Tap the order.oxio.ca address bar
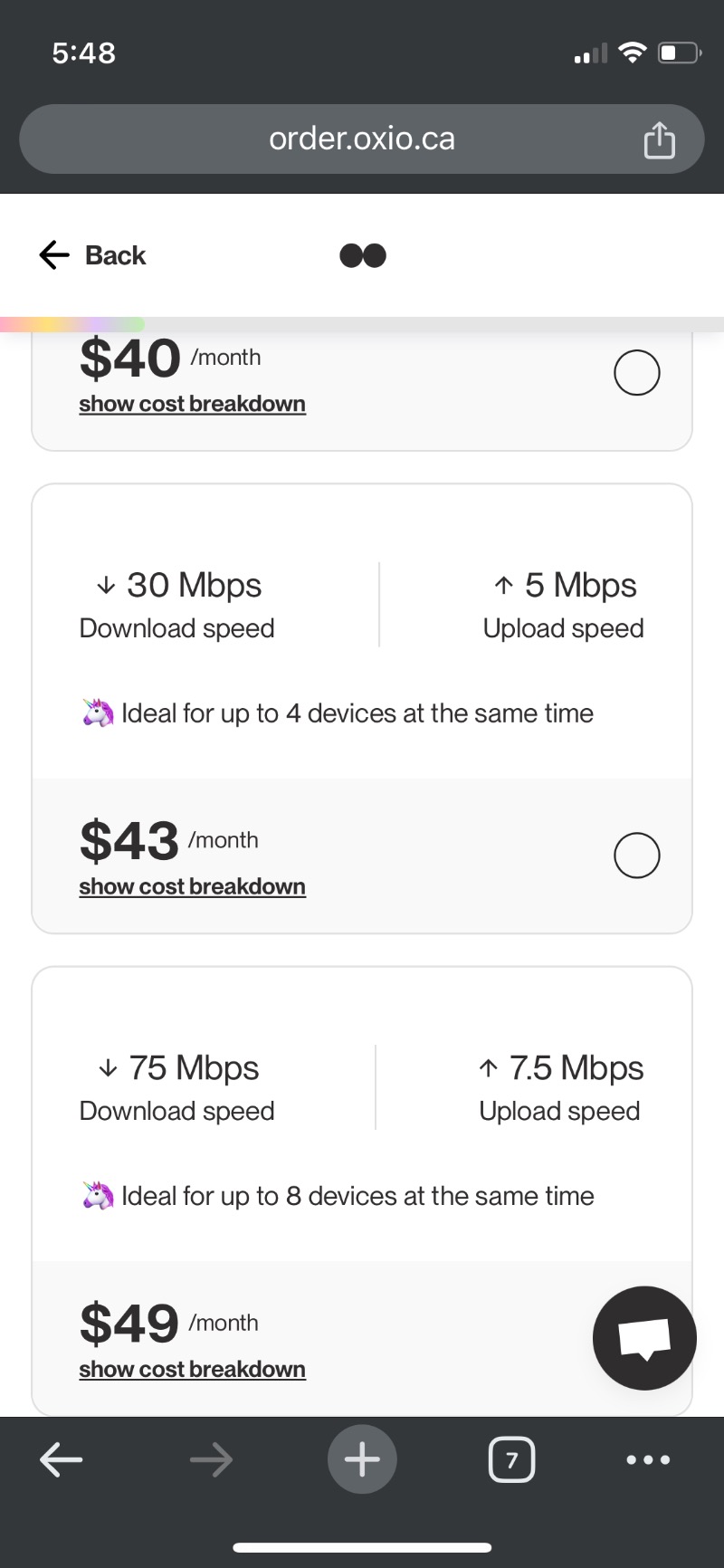The width and height of the screenshot is (724, 1568). point(362,139)
